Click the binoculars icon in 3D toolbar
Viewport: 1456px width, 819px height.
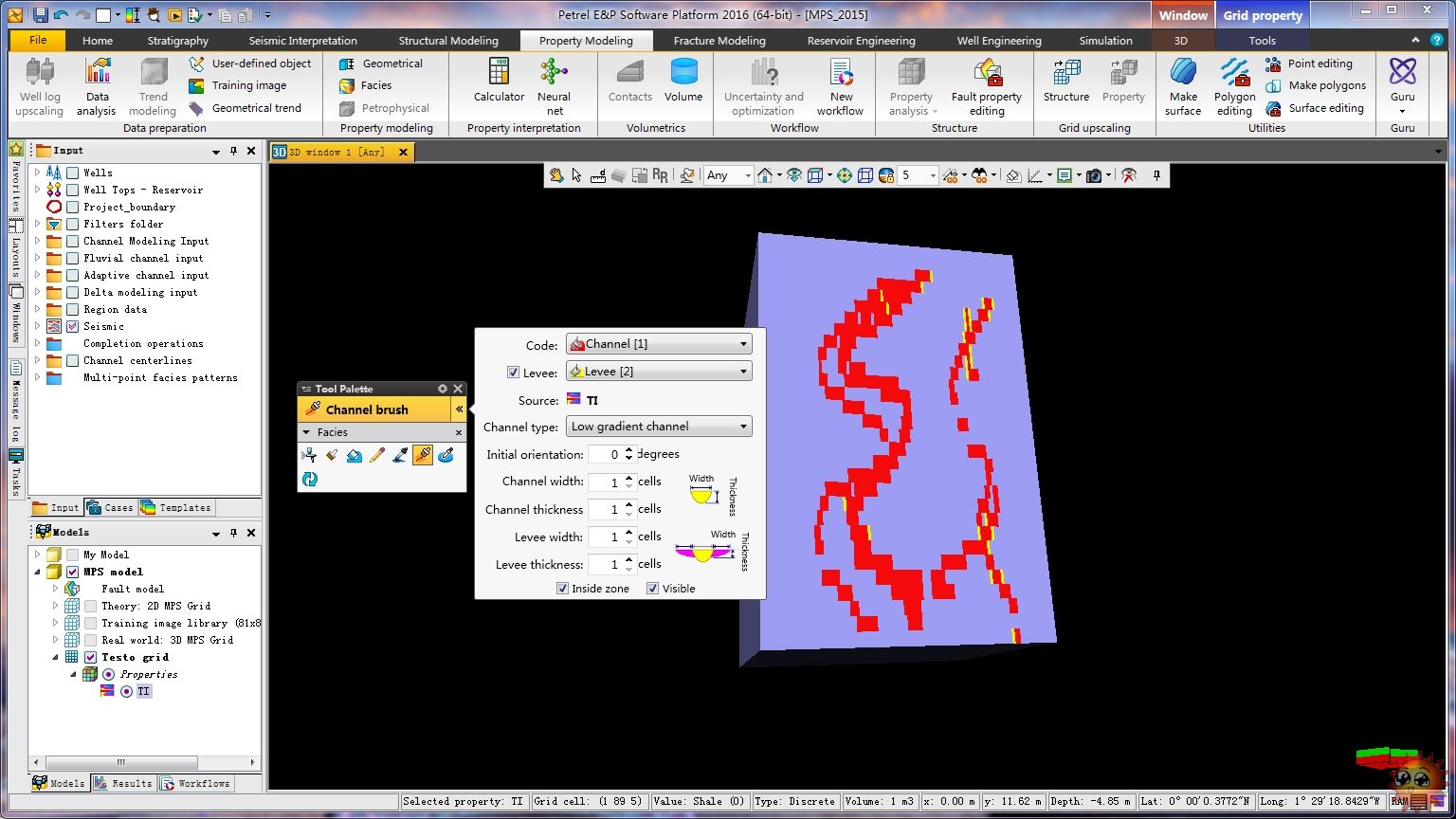pos(980,175)
